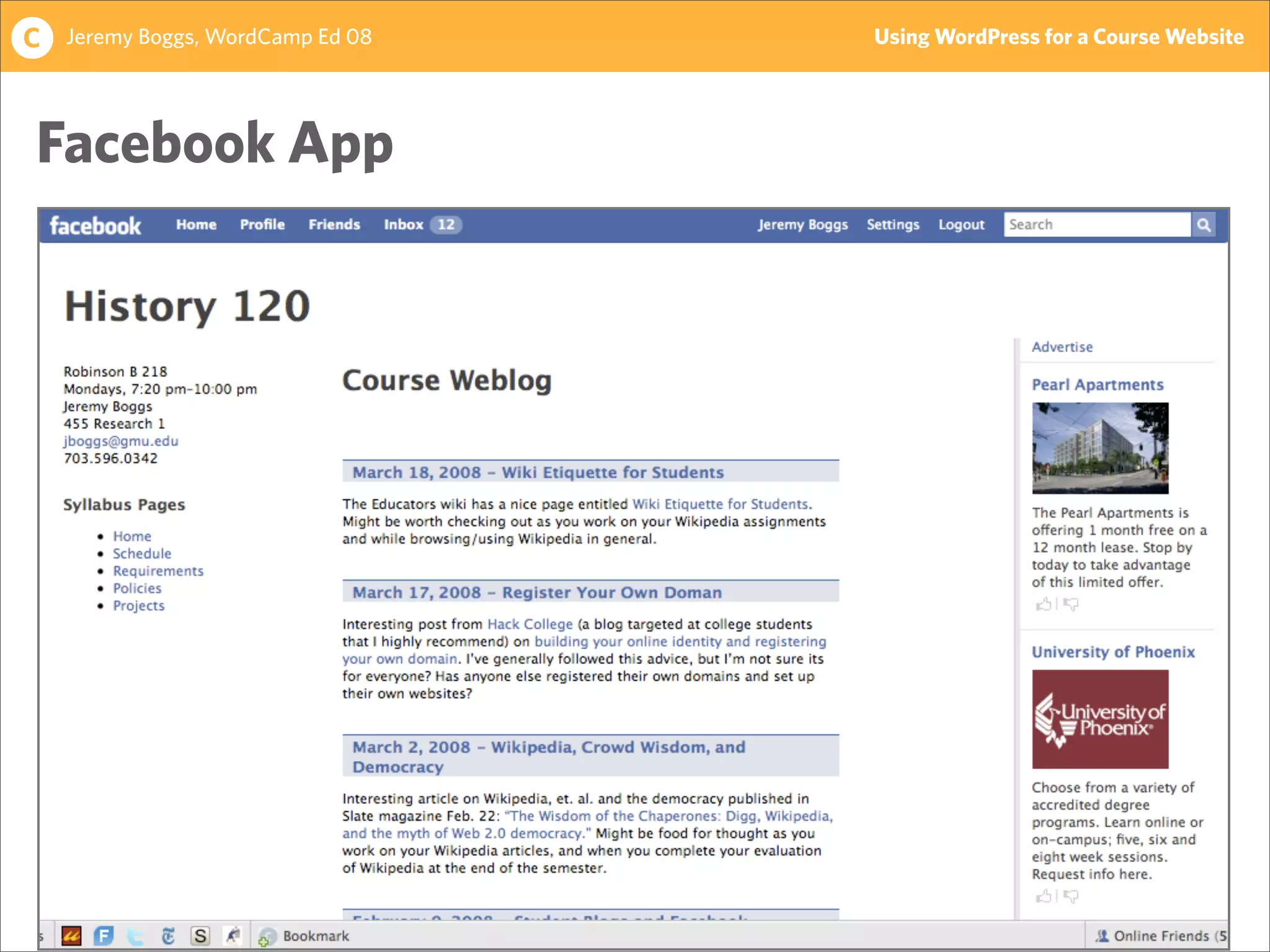
Task: Click the Wiki Etiquette for Students inline link
Action: (720, 504)
